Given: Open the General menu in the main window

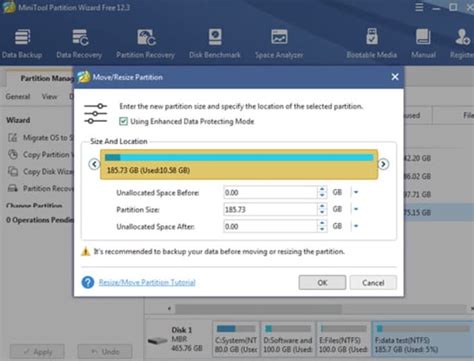Looking at the screenshot, I should tap(18, 97).
